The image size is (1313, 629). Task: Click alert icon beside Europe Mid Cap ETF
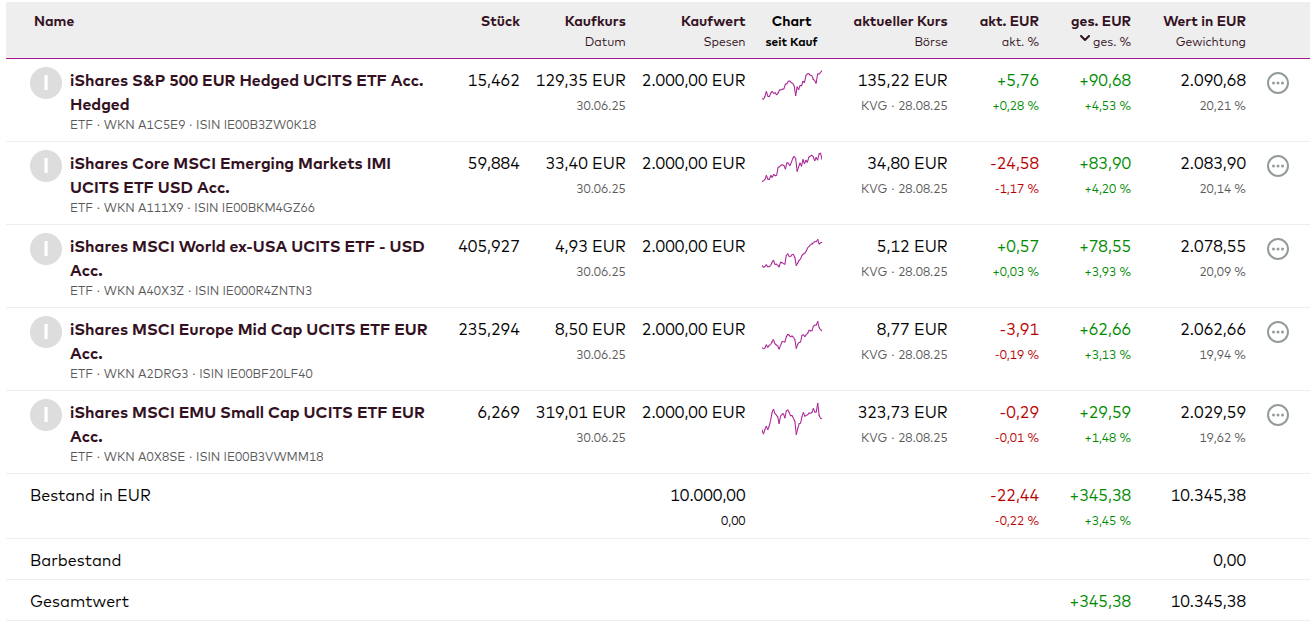point(46,332)
